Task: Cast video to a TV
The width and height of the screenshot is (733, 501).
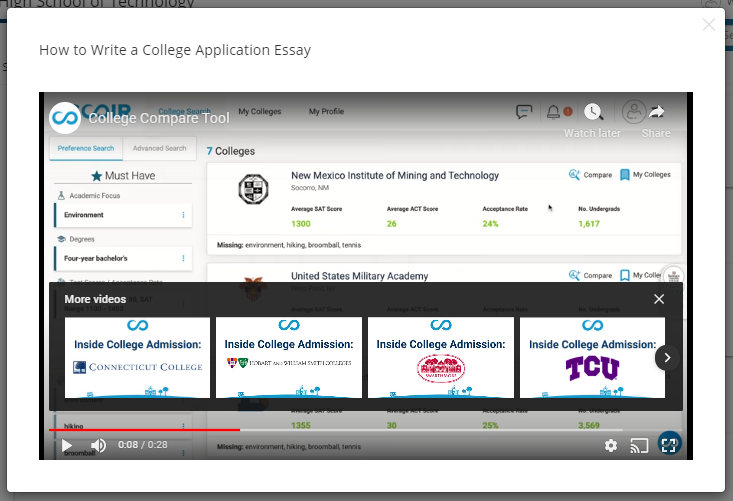Action: point(639,446)
